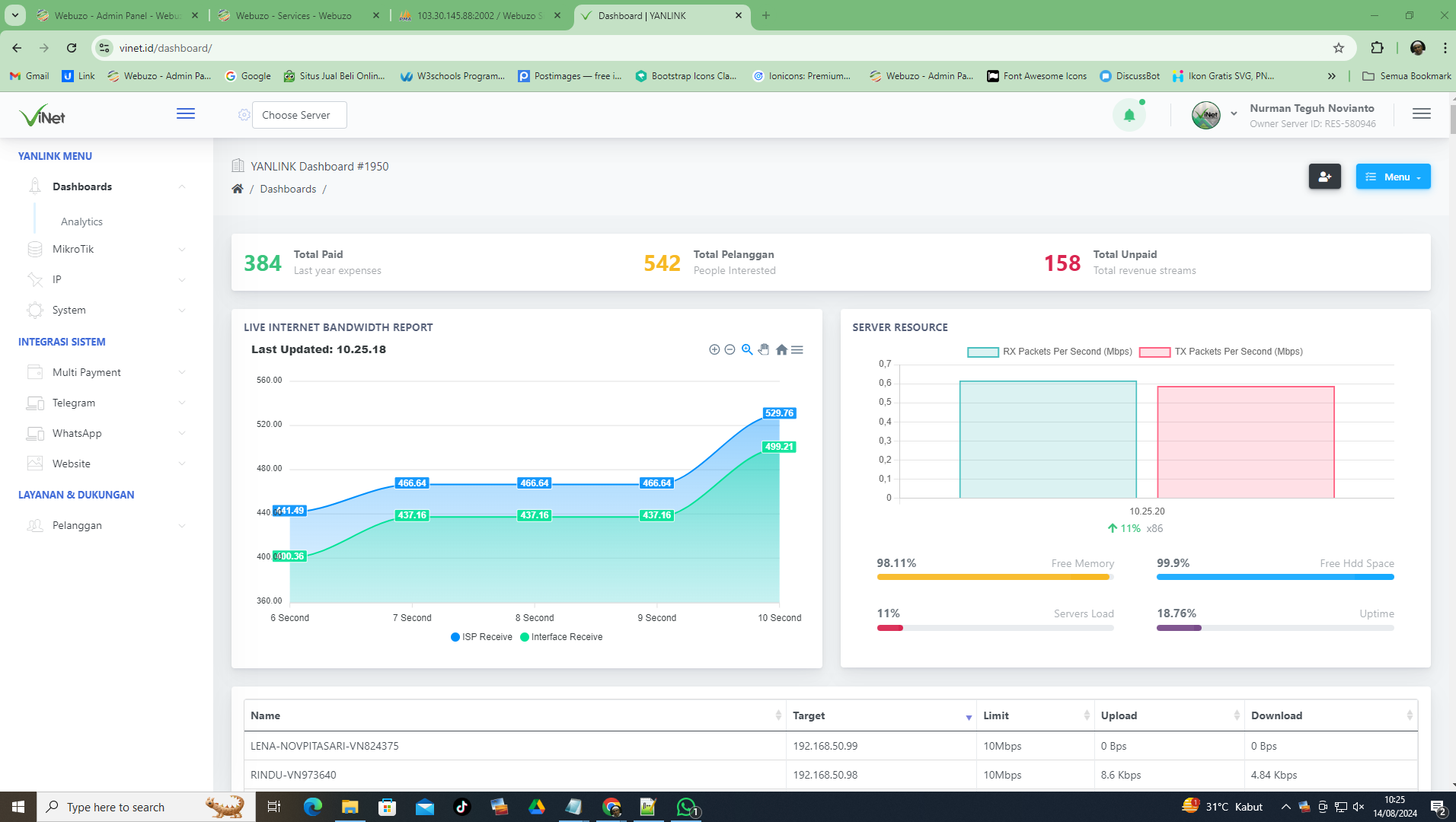Expand the Pelanggan menu

coord(107,525)
